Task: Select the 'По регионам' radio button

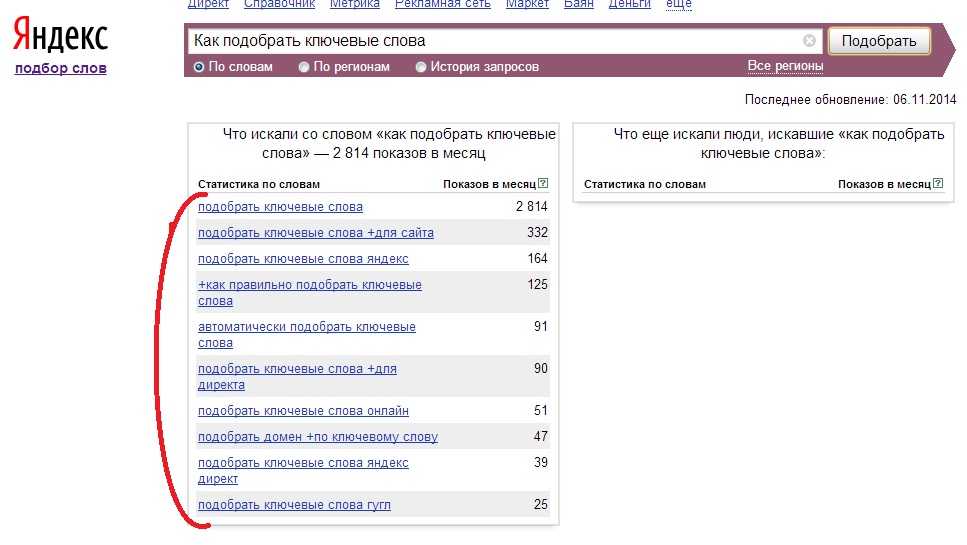Action: point(303,67)
